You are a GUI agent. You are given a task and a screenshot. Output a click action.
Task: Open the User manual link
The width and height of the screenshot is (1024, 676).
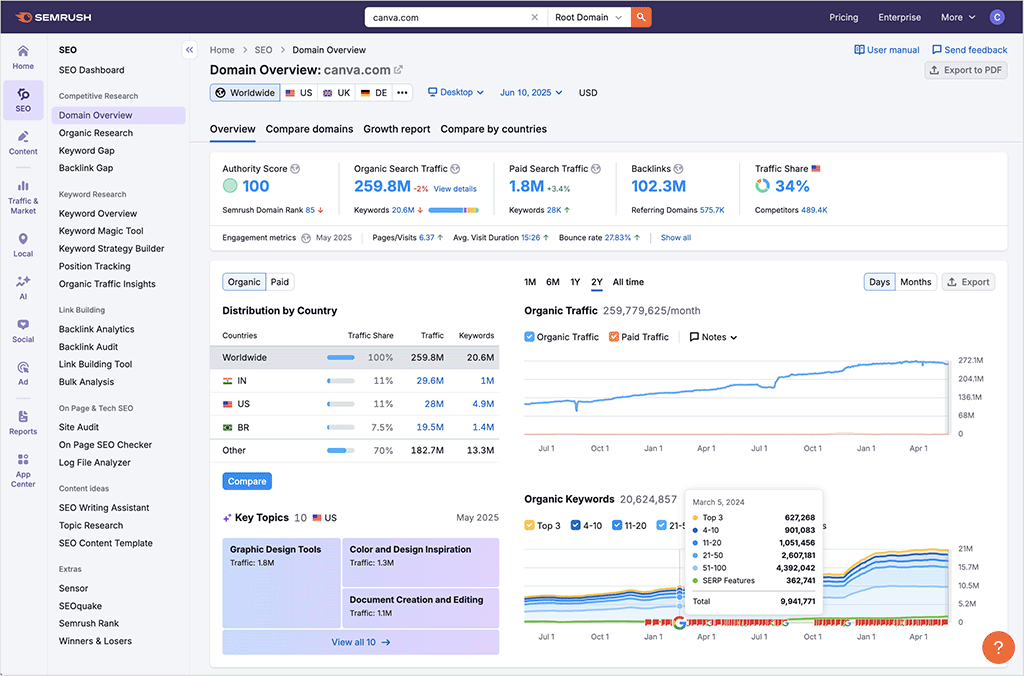point(887,50)
